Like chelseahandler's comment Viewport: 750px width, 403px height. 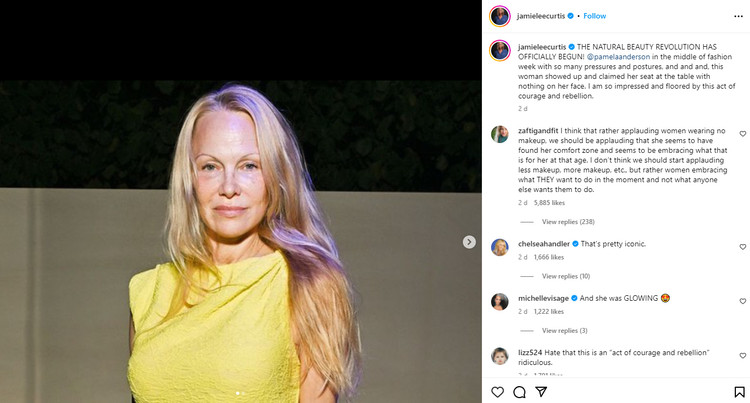pos(742,247)
